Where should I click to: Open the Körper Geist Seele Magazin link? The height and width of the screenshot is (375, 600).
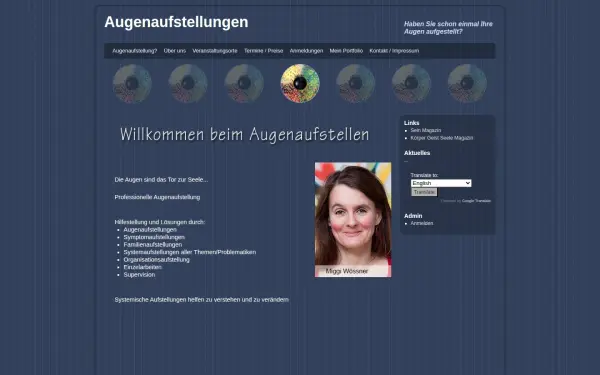click(442, 138)
